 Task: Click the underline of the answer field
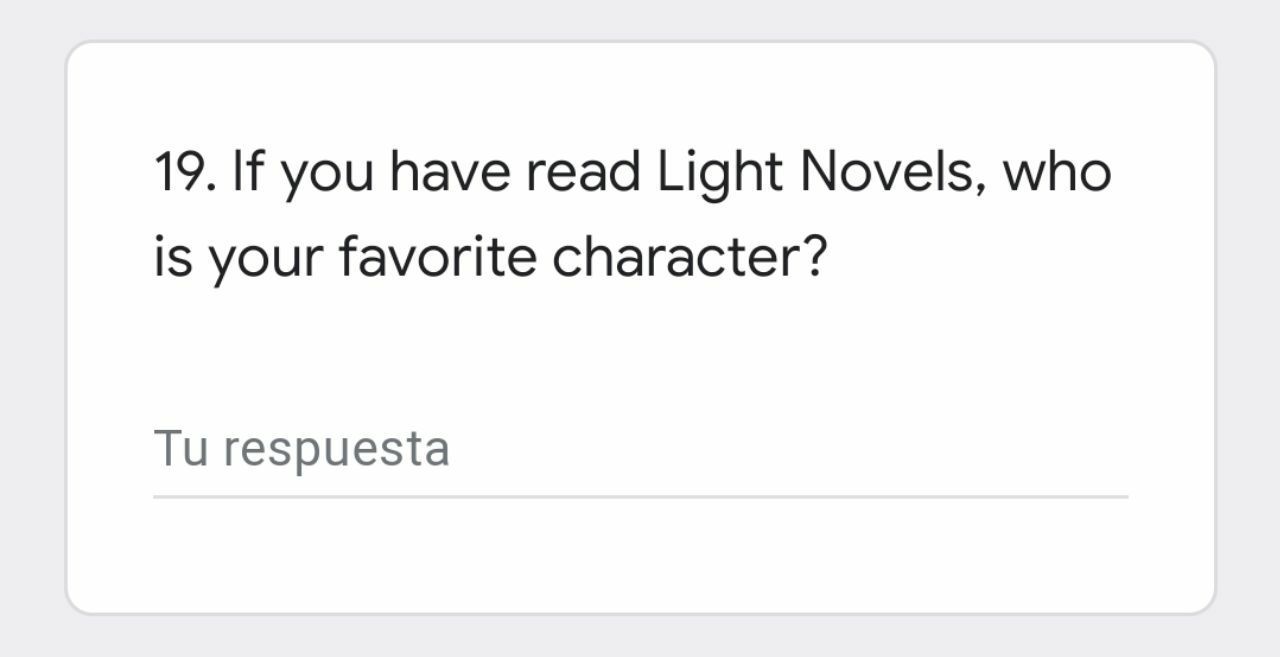pyautogui.click(x=640, y=492)
